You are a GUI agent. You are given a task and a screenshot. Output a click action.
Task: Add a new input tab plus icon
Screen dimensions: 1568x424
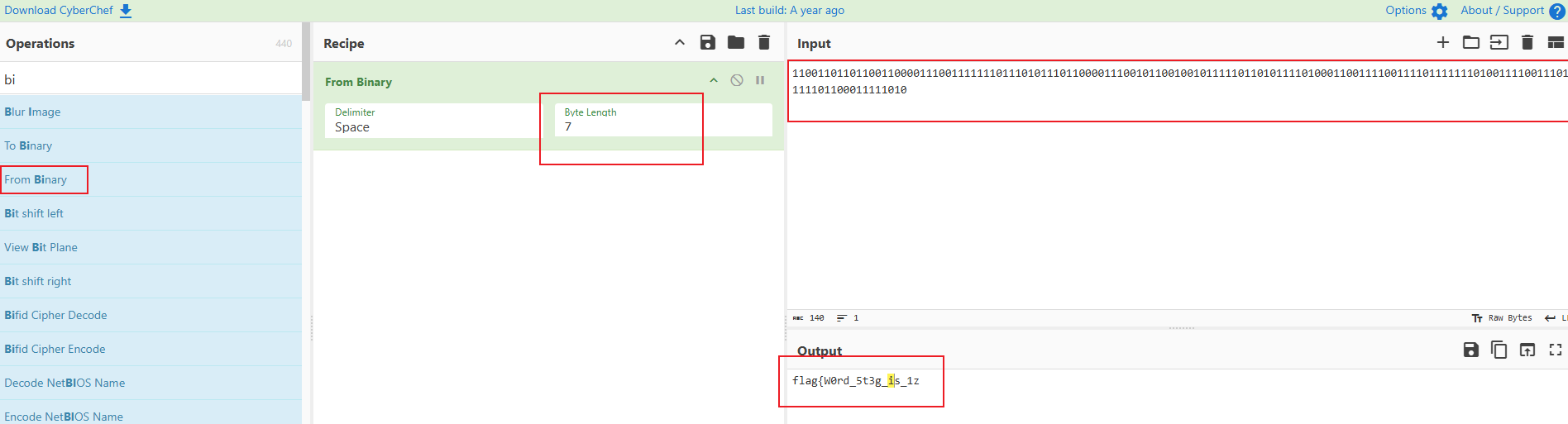coord(1443,42)
